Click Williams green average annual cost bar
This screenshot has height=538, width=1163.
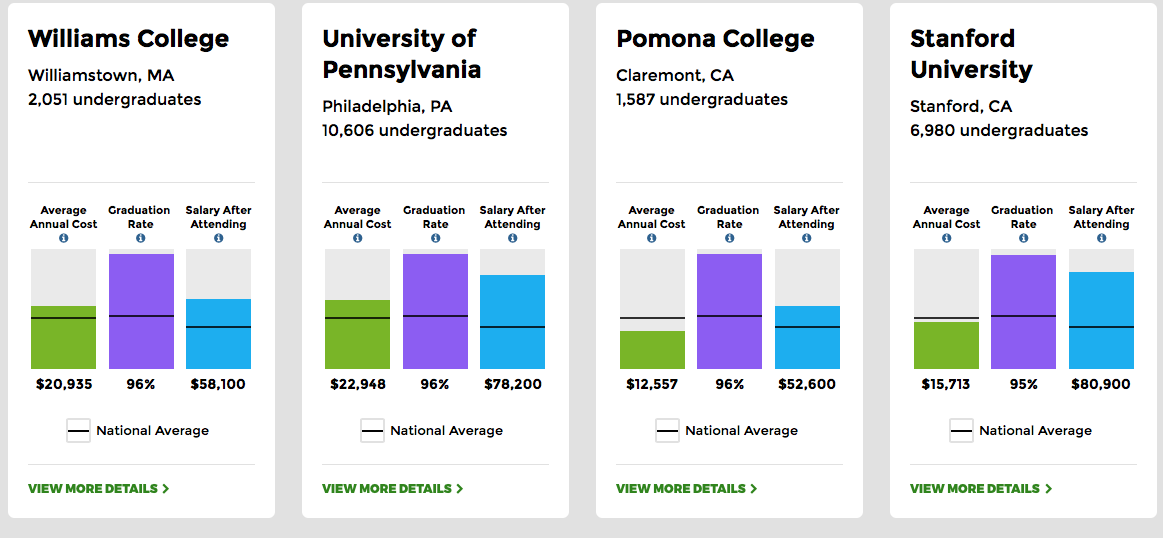coord(63,338)
